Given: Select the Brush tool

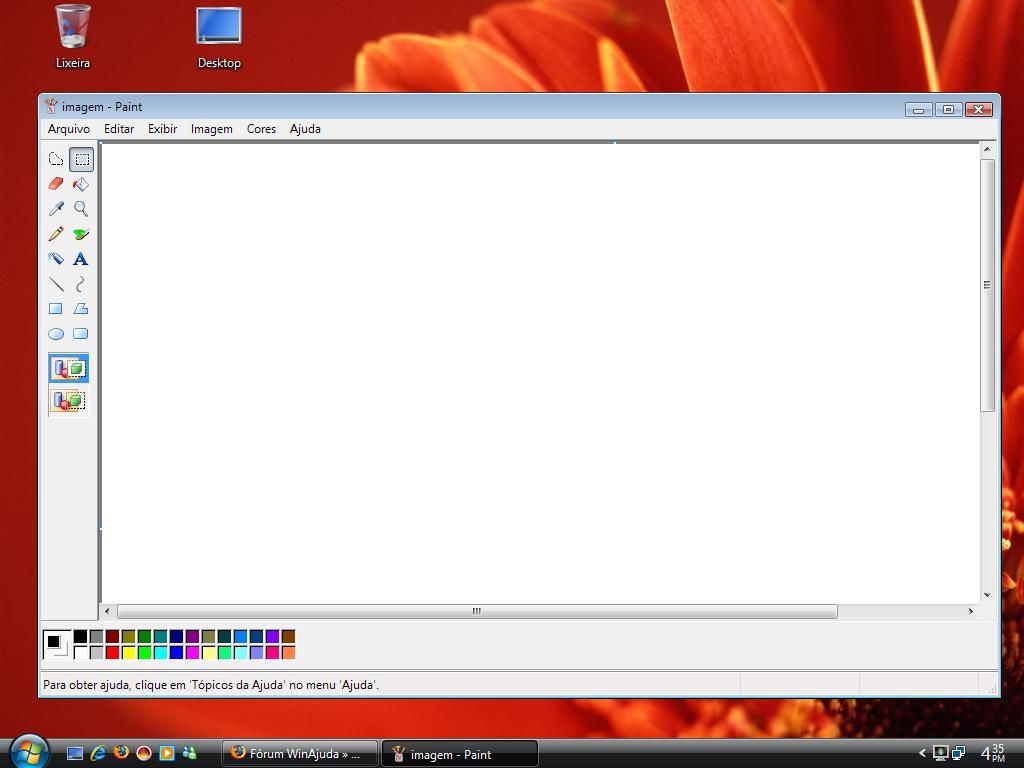Looking at the screenshot, I should pyautogui.click(x=81, y=234).
